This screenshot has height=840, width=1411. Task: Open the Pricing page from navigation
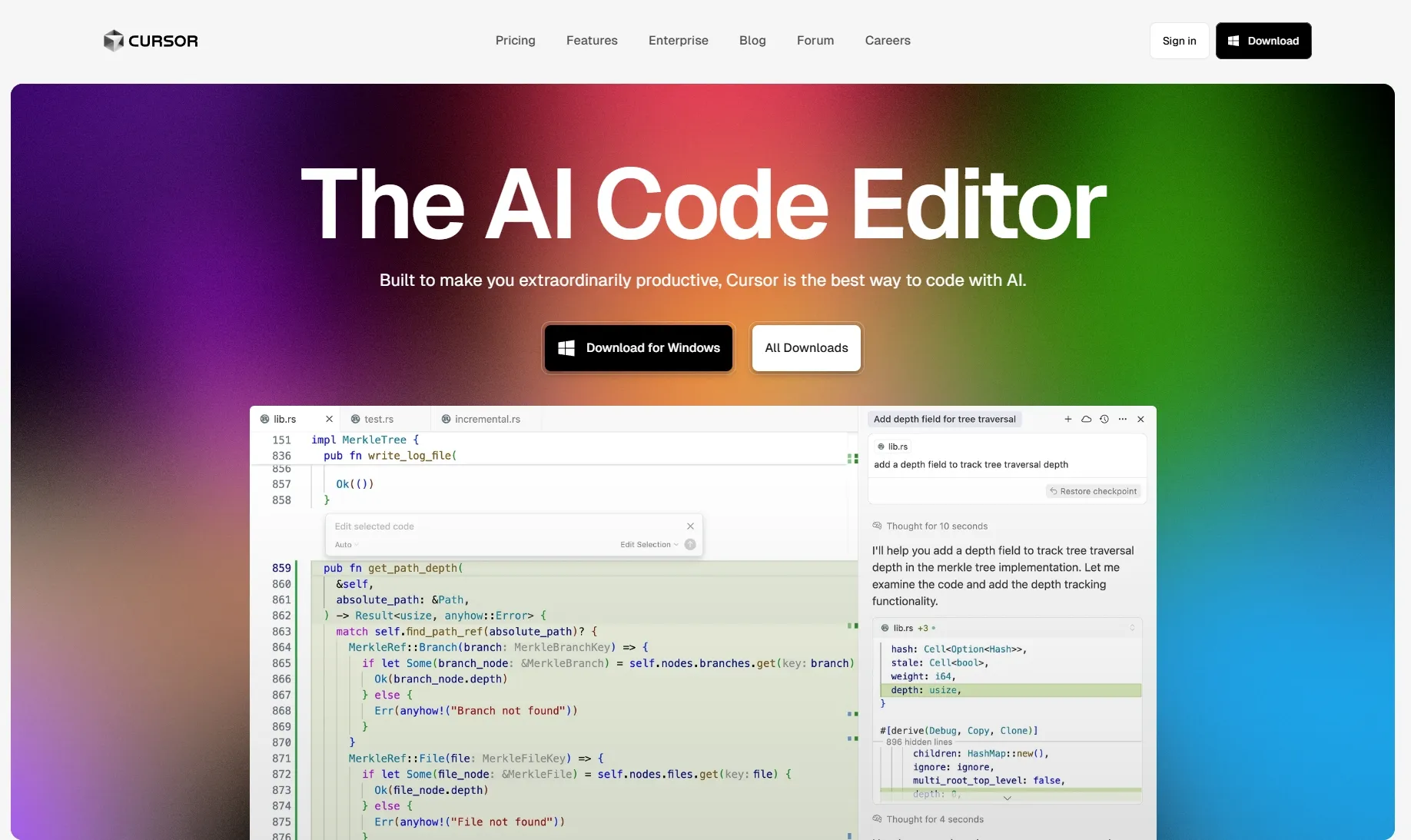(x=515, y=41)
